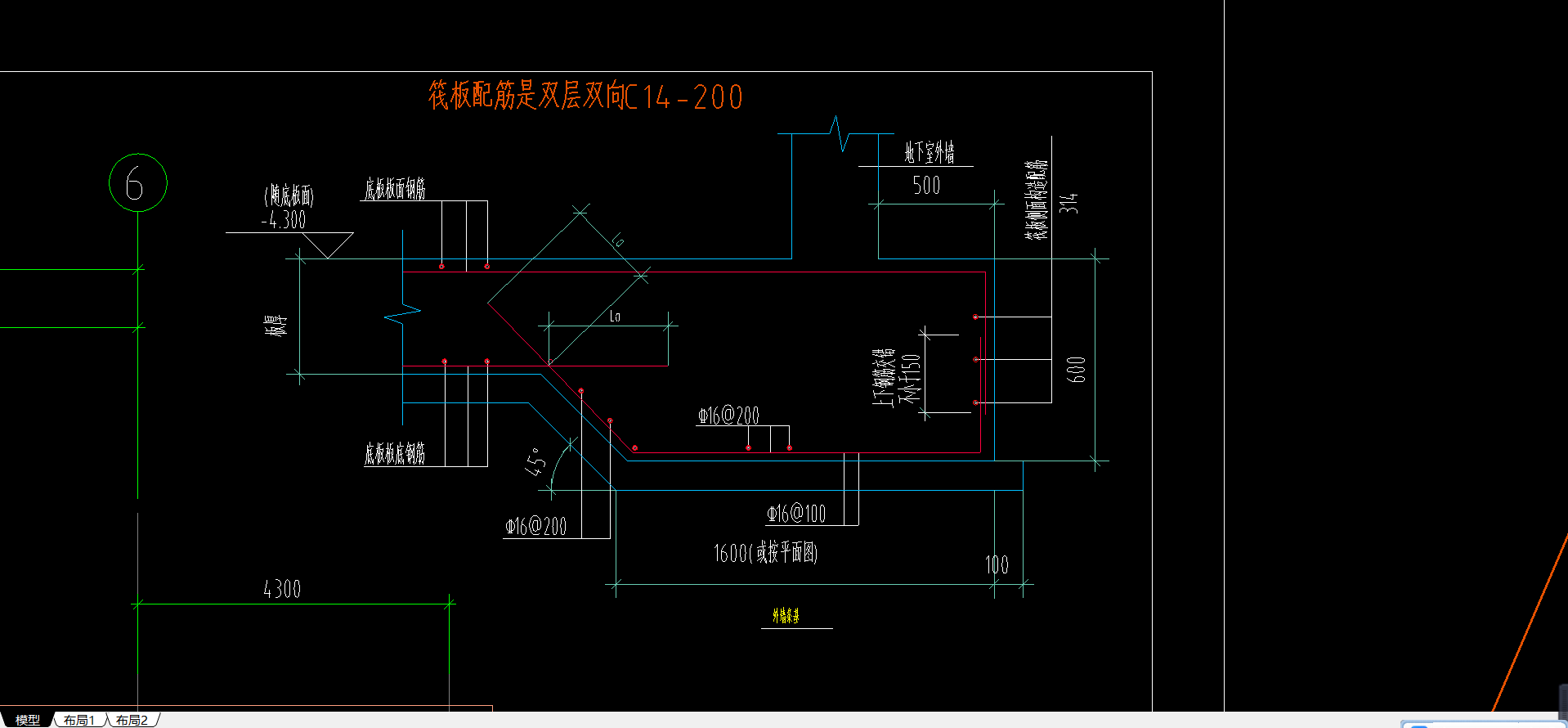Click the green axis bubble numbered 6

138,182
